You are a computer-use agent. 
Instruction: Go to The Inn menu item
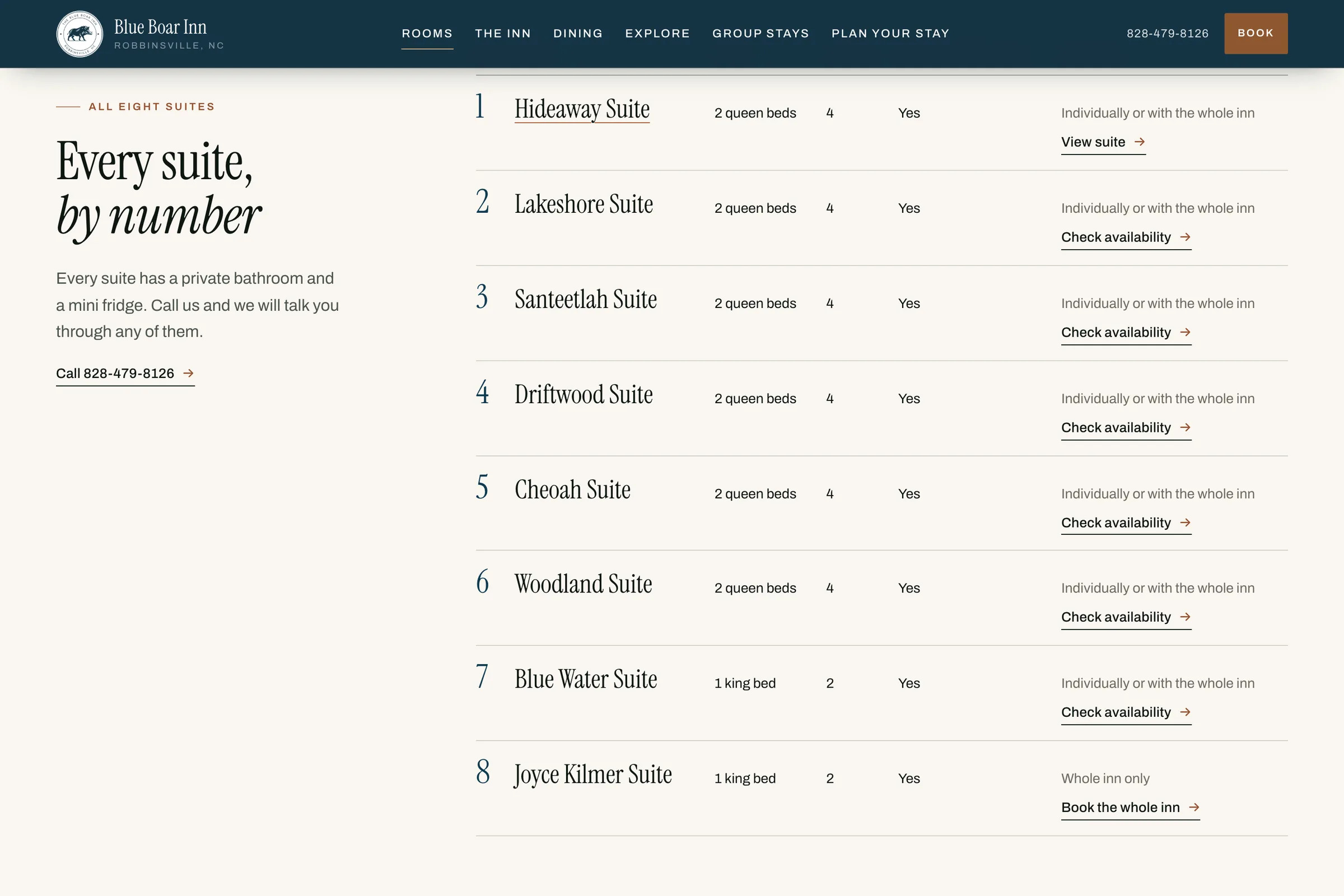point(503,34)
